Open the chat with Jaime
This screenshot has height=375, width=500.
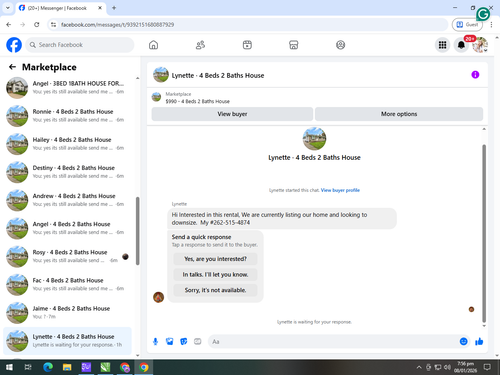[x=67, y=312]
